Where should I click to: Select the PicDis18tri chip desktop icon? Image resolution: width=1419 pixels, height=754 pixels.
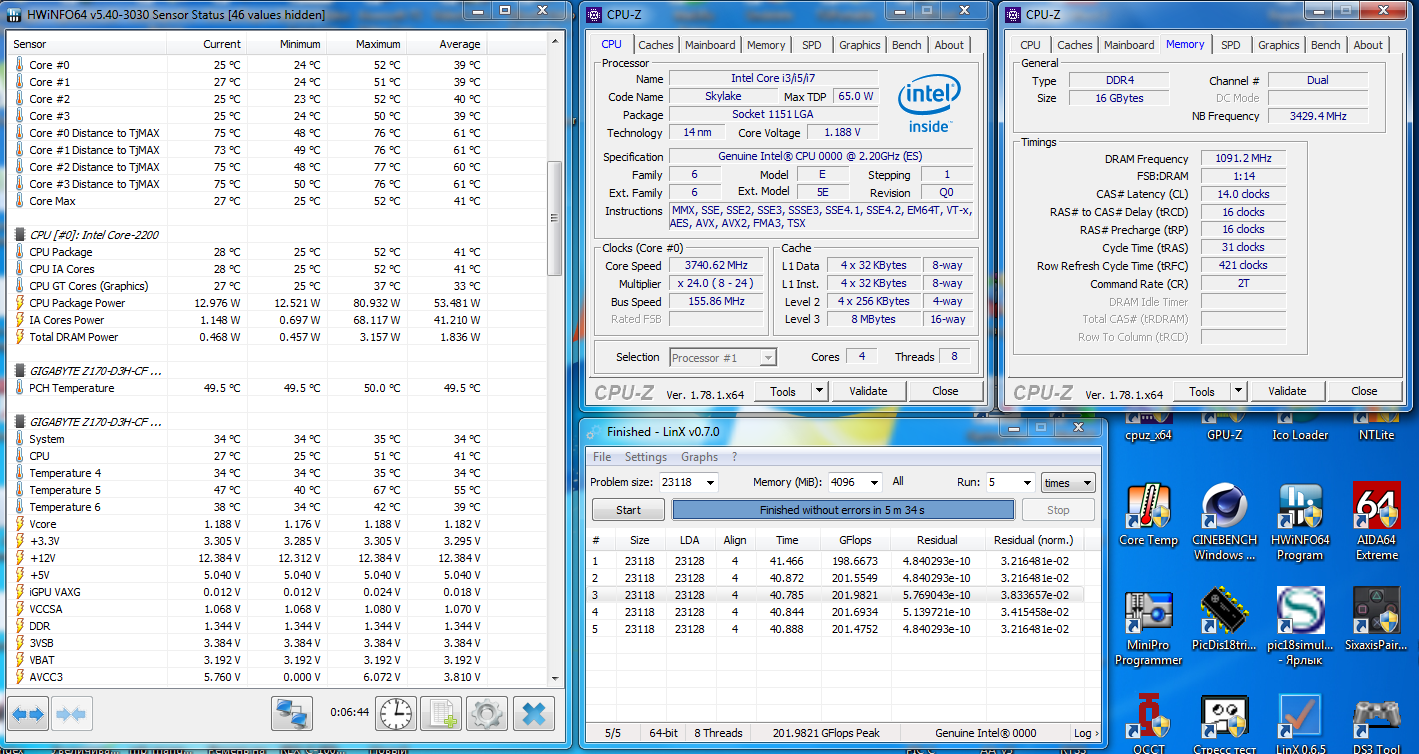[x=1224, y=619]
